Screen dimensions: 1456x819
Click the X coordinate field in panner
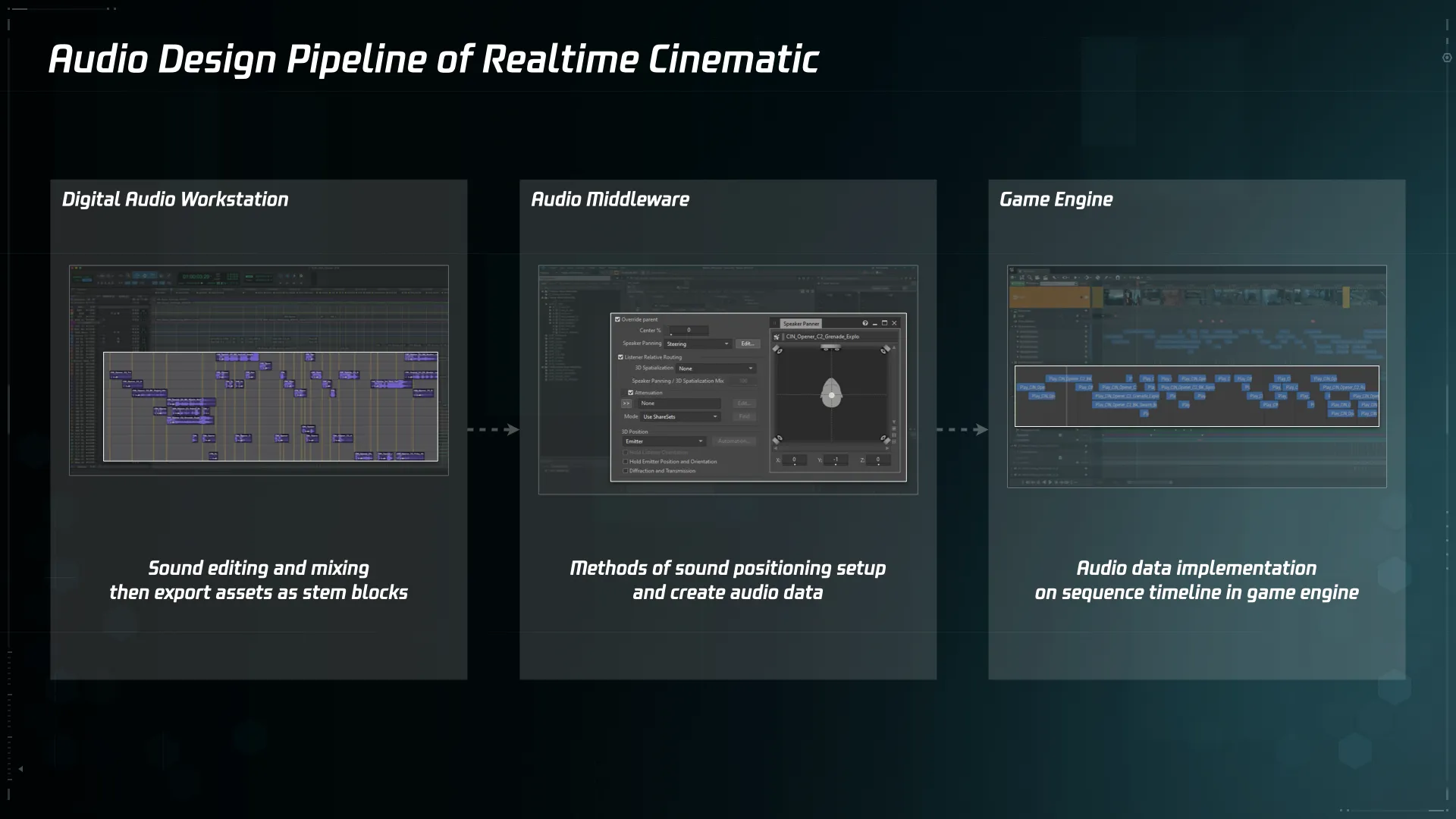click(795, 460)
